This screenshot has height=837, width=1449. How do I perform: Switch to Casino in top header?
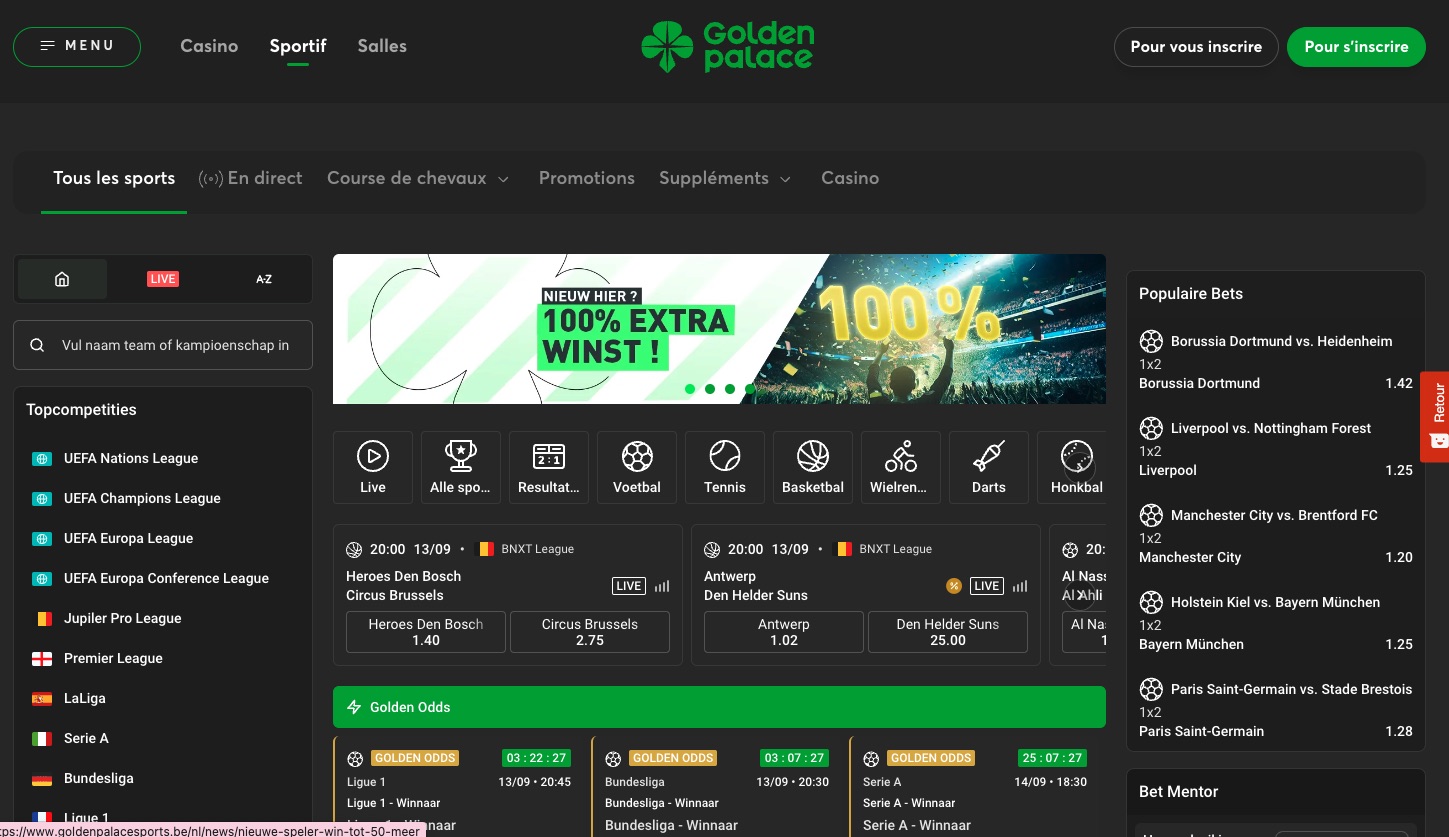click(209, 46)
